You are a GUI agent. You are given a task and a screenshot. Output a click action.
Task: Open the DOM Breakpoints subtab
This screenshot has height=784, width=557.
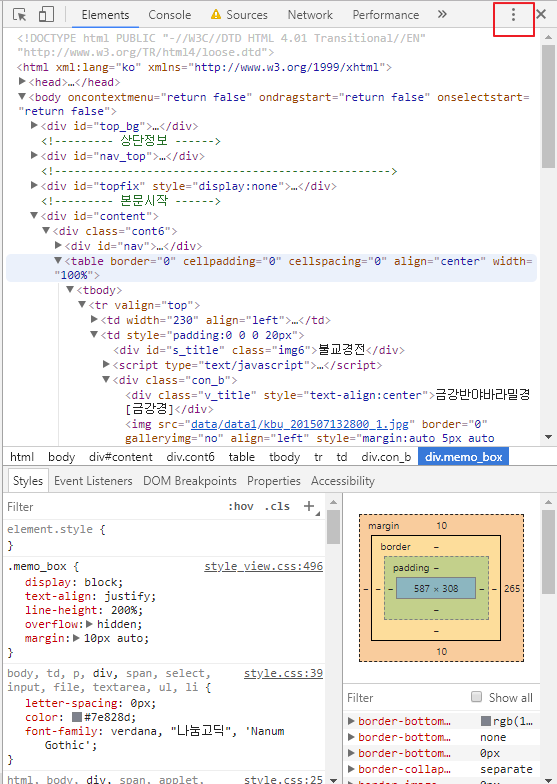[x=190, y=481]
